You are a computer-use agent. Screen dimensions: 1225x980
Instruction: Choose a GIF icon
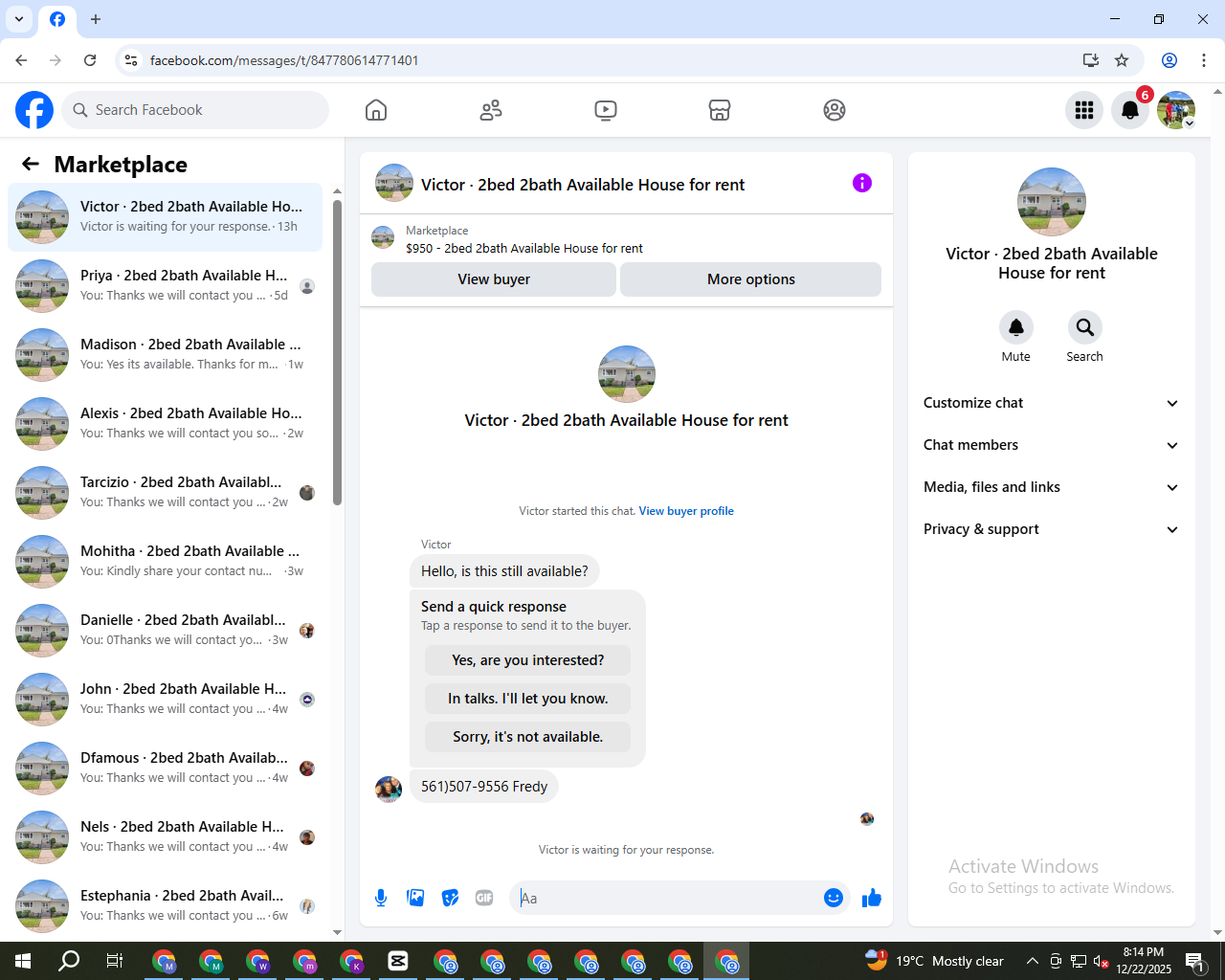pyautogui.click(x=484, y=898)
